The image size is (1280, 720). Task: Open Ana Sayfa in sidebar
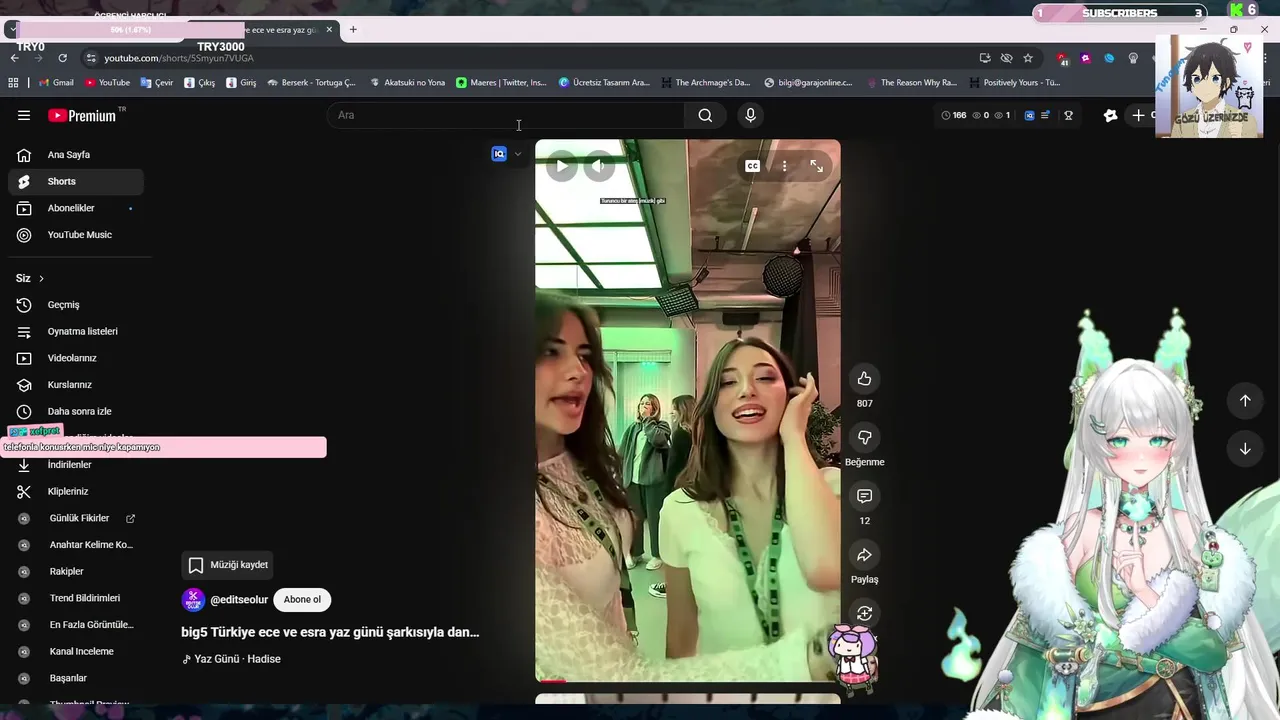pyautogui.click(x=76, y=155)
